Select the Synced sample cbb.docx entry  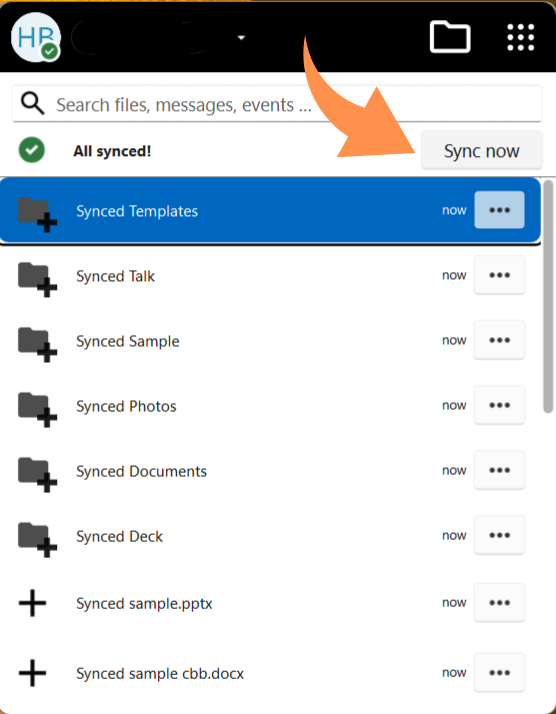(x=270, y=673)
